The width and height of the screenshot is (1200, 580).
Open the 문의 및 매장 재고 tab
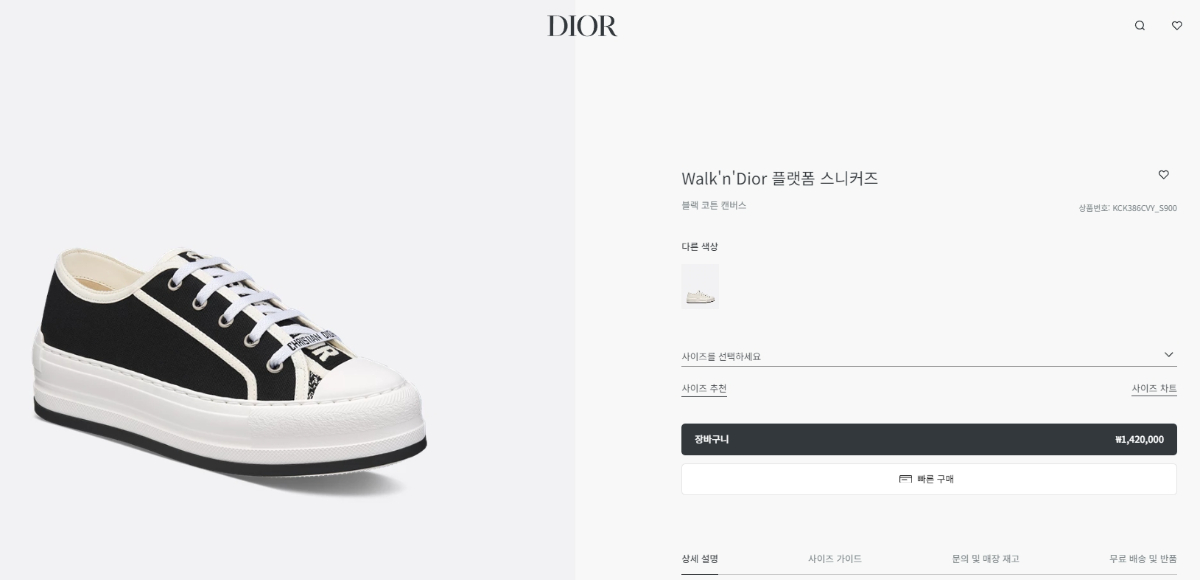pyautogui.click(x=986, y=559)
